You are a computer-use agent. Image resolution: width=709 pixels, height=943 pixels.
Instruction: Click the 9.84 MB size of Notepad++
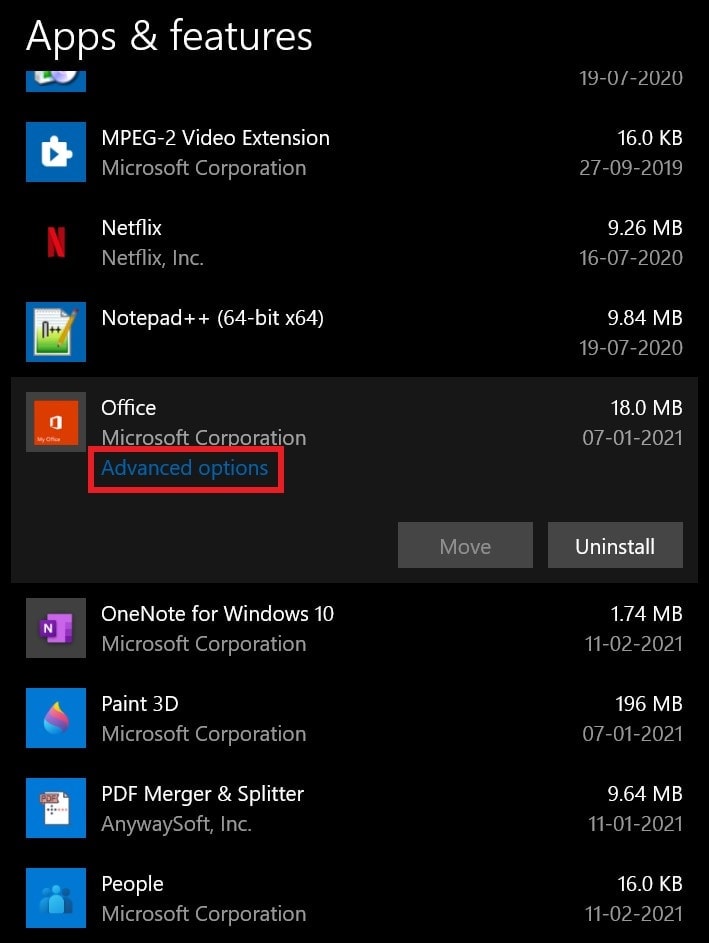(x=645, y=318)
